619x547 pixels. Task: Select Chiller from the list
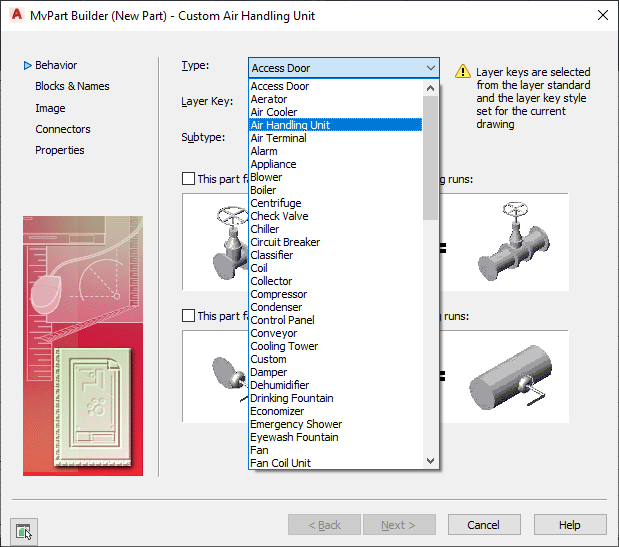(x=336, y=229)
